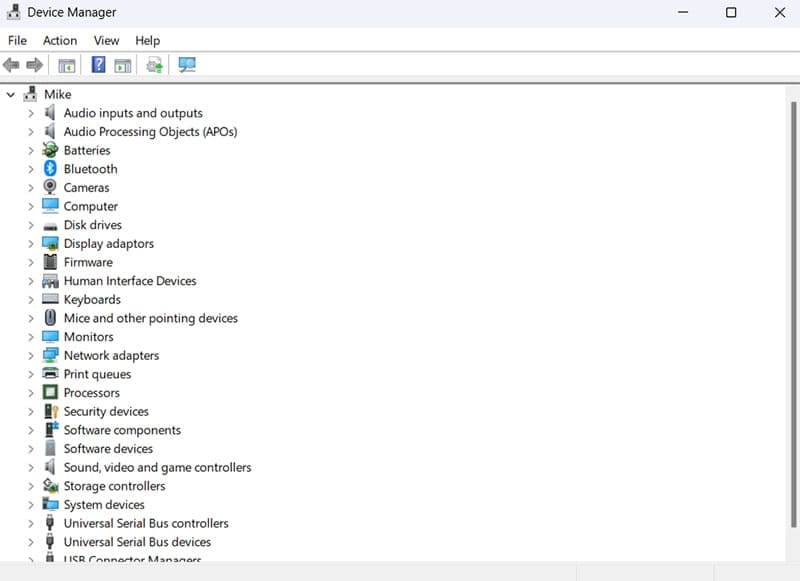Viewport: 800px width, 581px height.
Task: Click the Network adapters icon
Action: point(50,355)
